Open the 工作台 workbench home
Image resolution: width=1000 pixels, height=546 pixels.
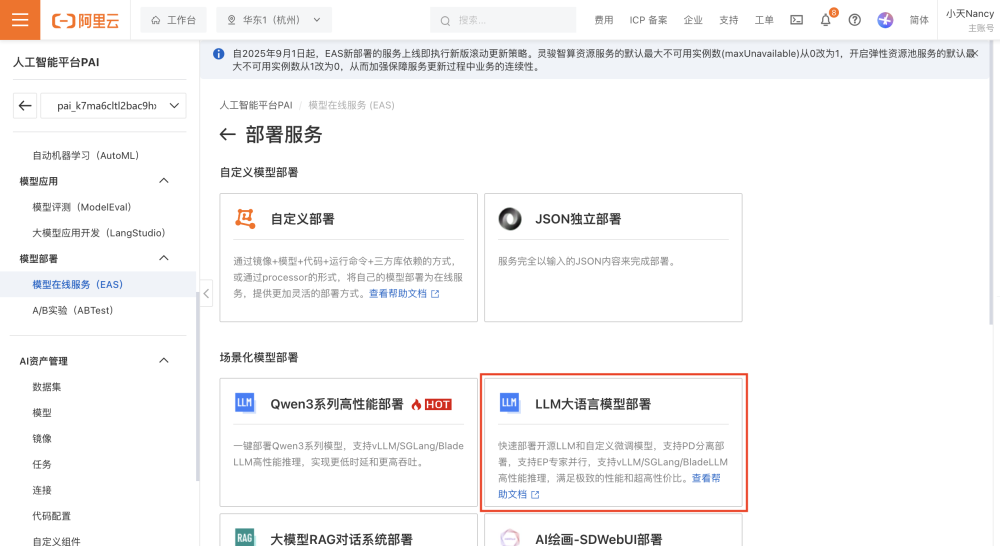click(x=173, y=20)
